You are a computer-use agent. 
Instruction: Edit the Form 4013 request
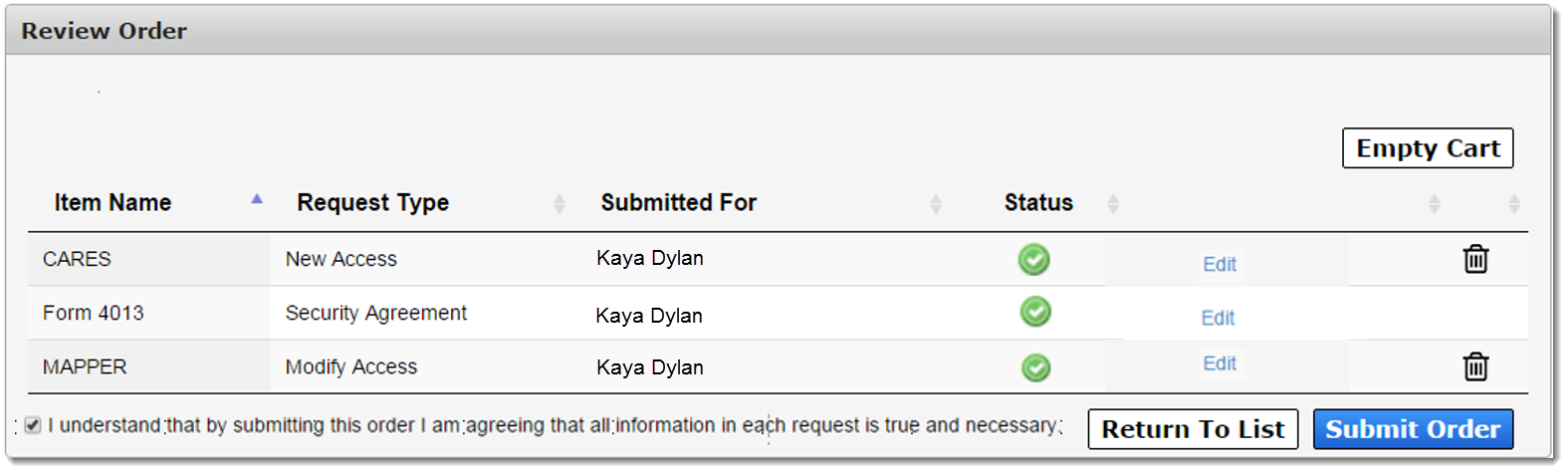1218,318
